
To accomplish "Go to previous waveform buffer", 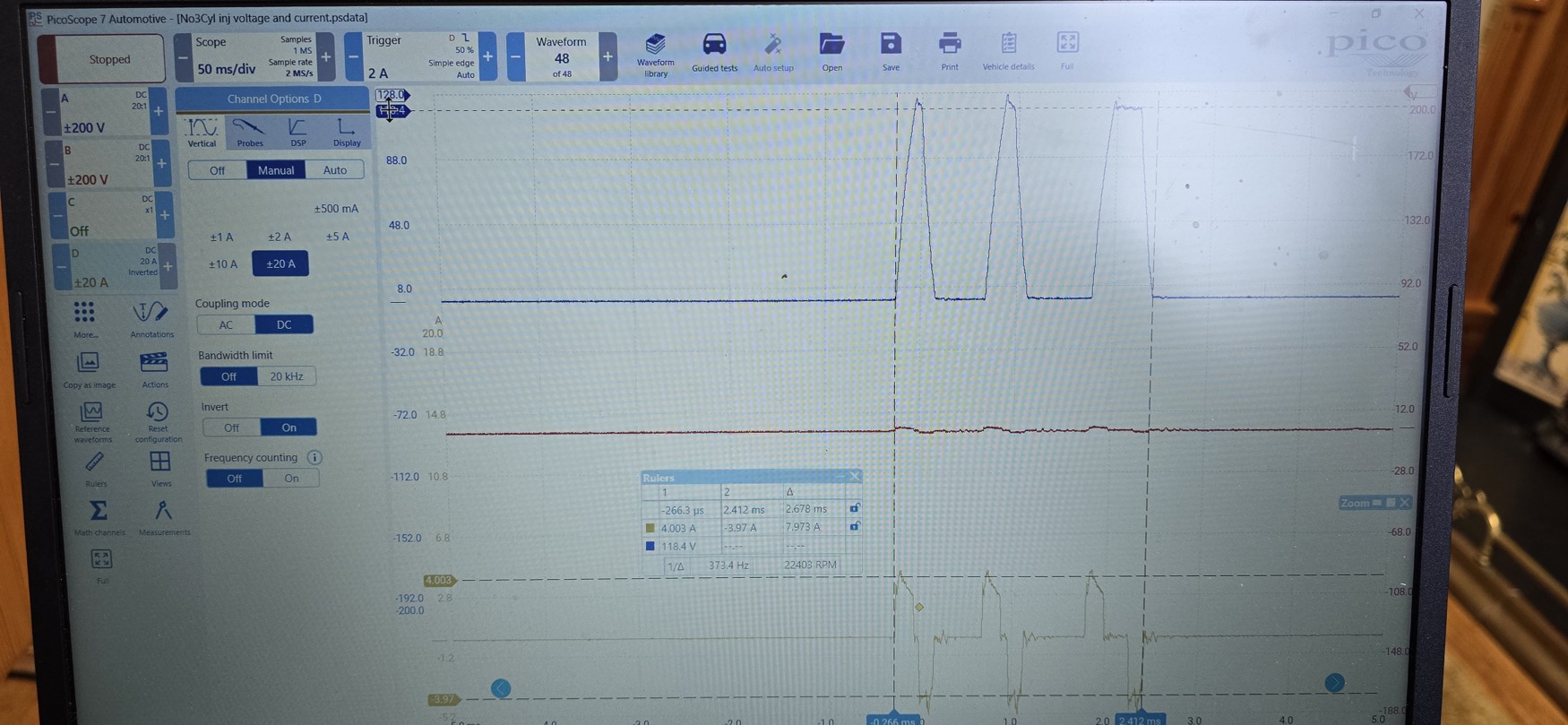I will (x=515, y=57).
